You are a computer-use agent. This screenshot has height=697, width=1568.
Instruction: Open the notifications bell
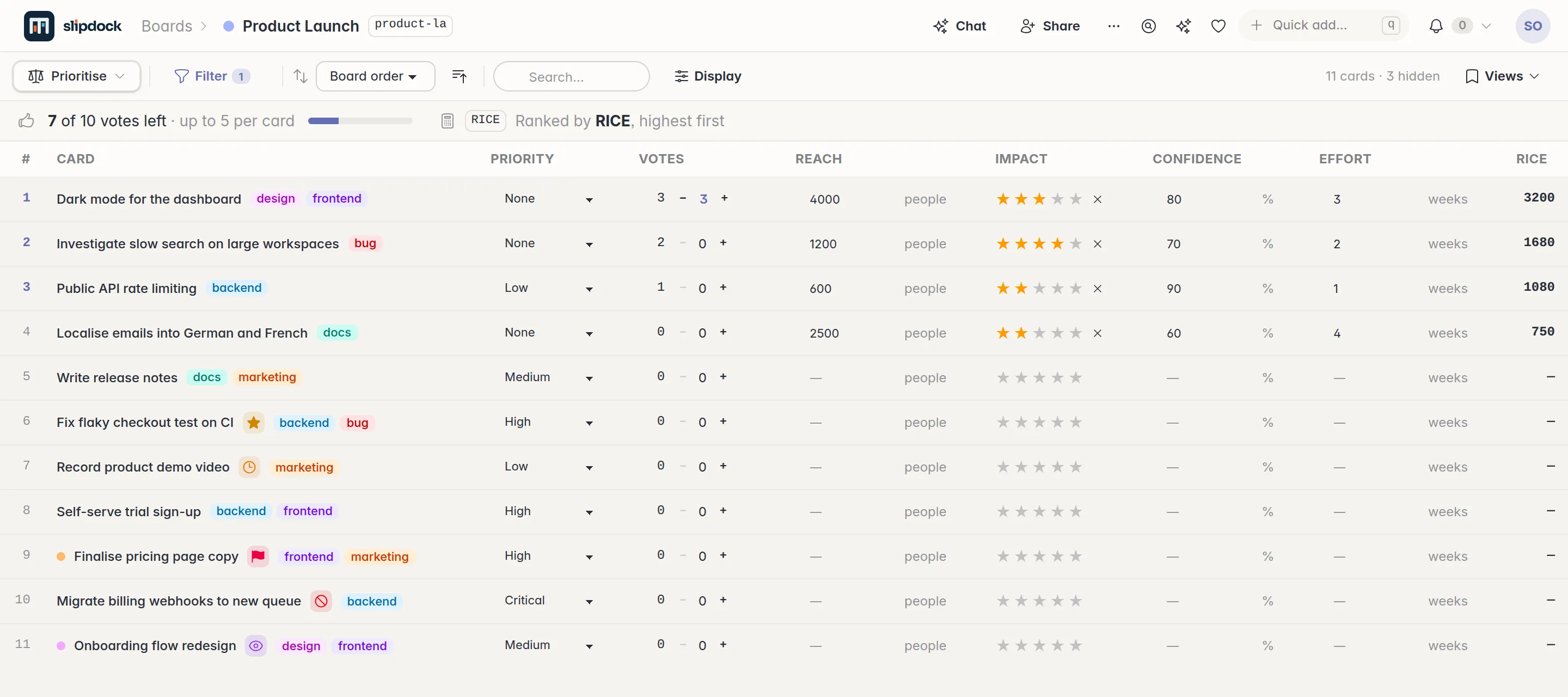coord(1436,26)
